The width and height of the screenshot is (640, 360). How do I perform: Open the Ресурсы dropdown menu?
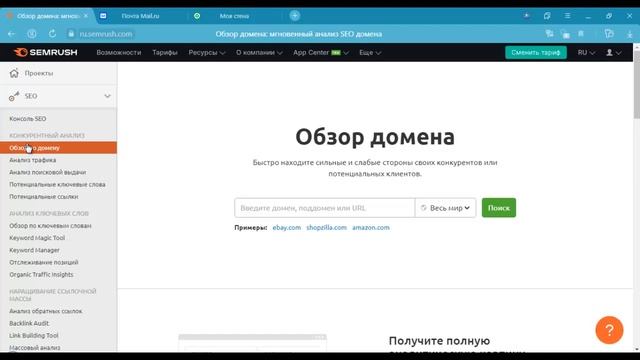[207, 53]
